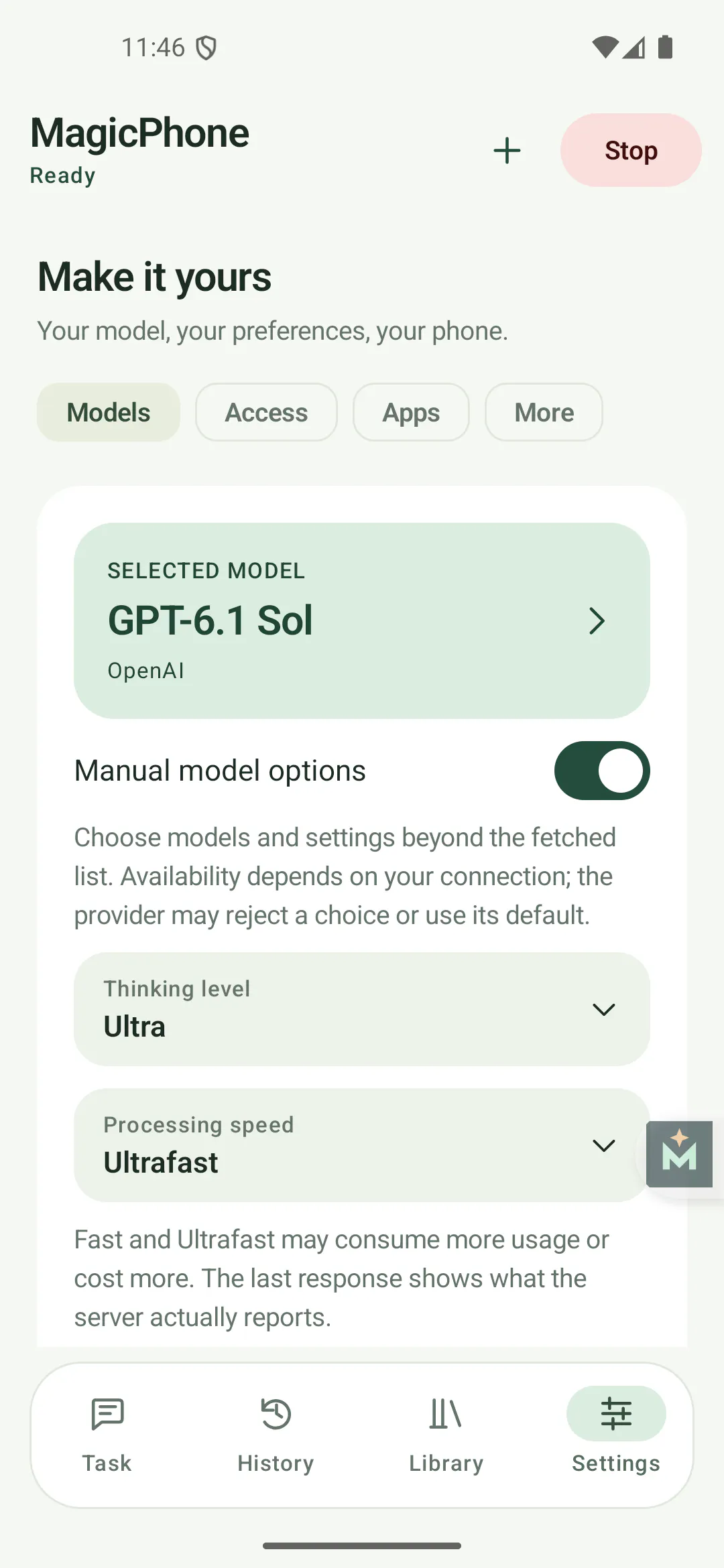Open the GPT-6.1 Sol selected model card
This screenshot has width=724, height=1568.
click(362, 620)
